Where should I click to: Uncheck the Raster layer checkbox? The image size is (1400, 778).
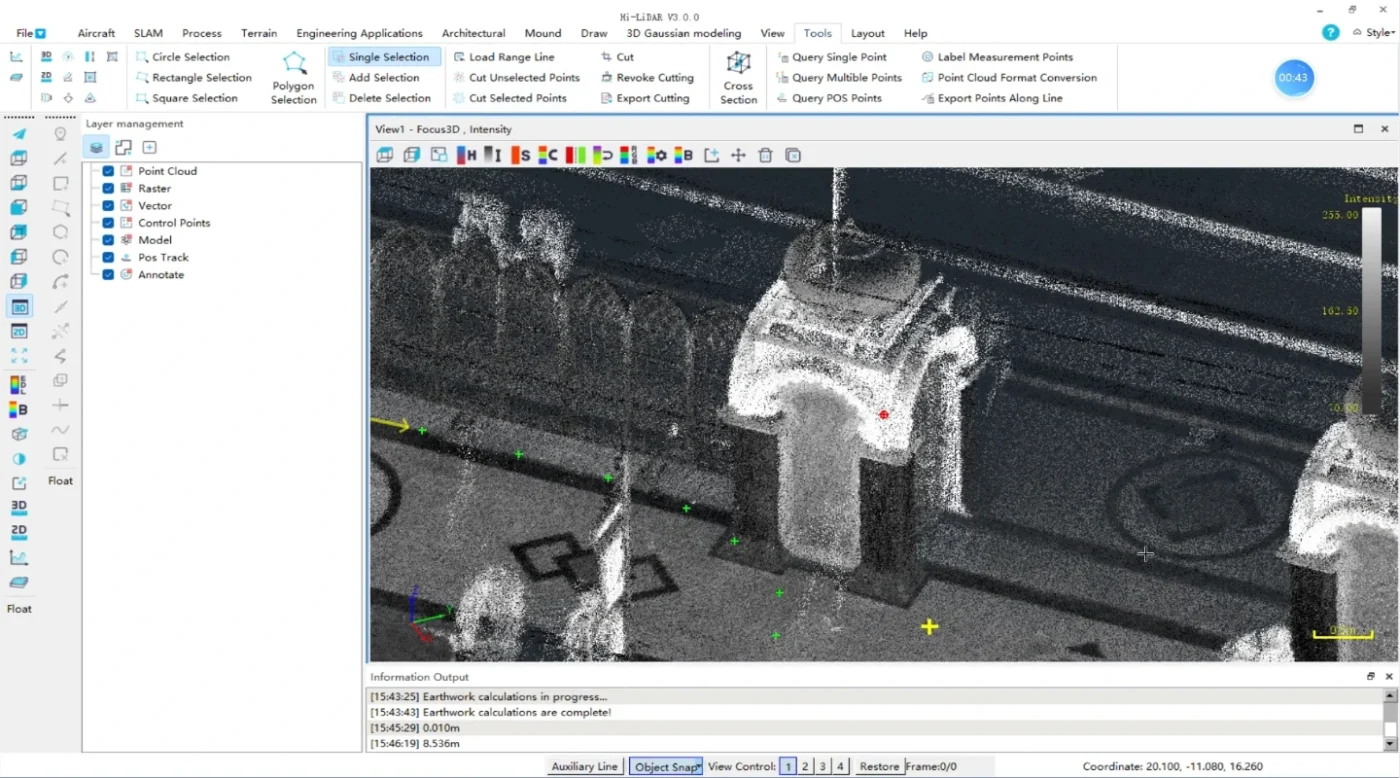click(x=108, y=188)
